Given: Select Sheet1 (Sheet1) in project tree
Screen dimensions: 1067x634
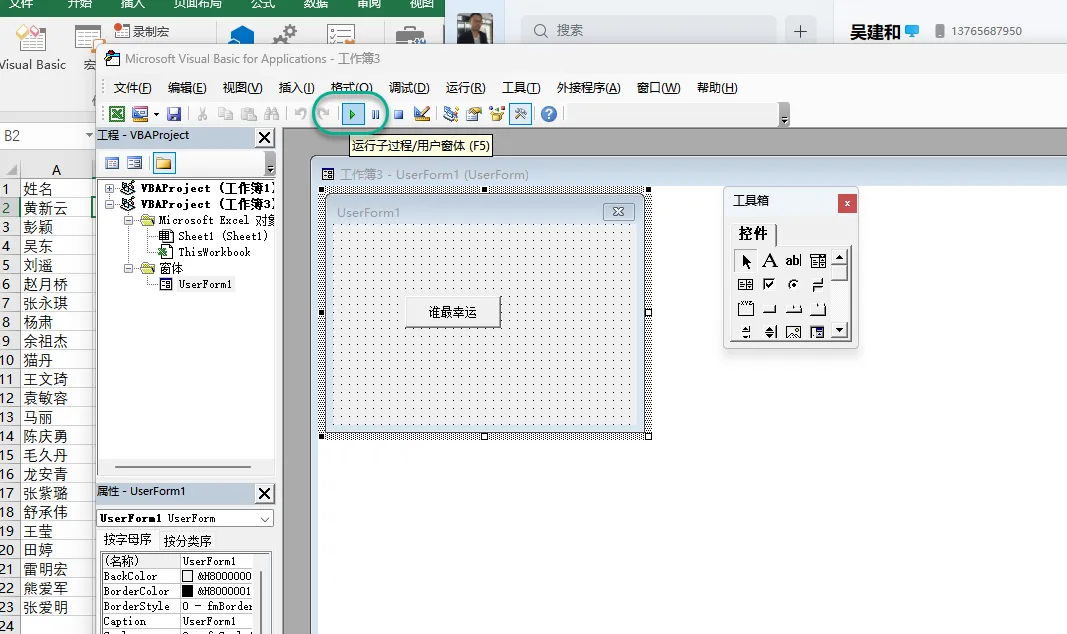Looking at the screenshot, I should pyautogui.click(x=223, y=236).
